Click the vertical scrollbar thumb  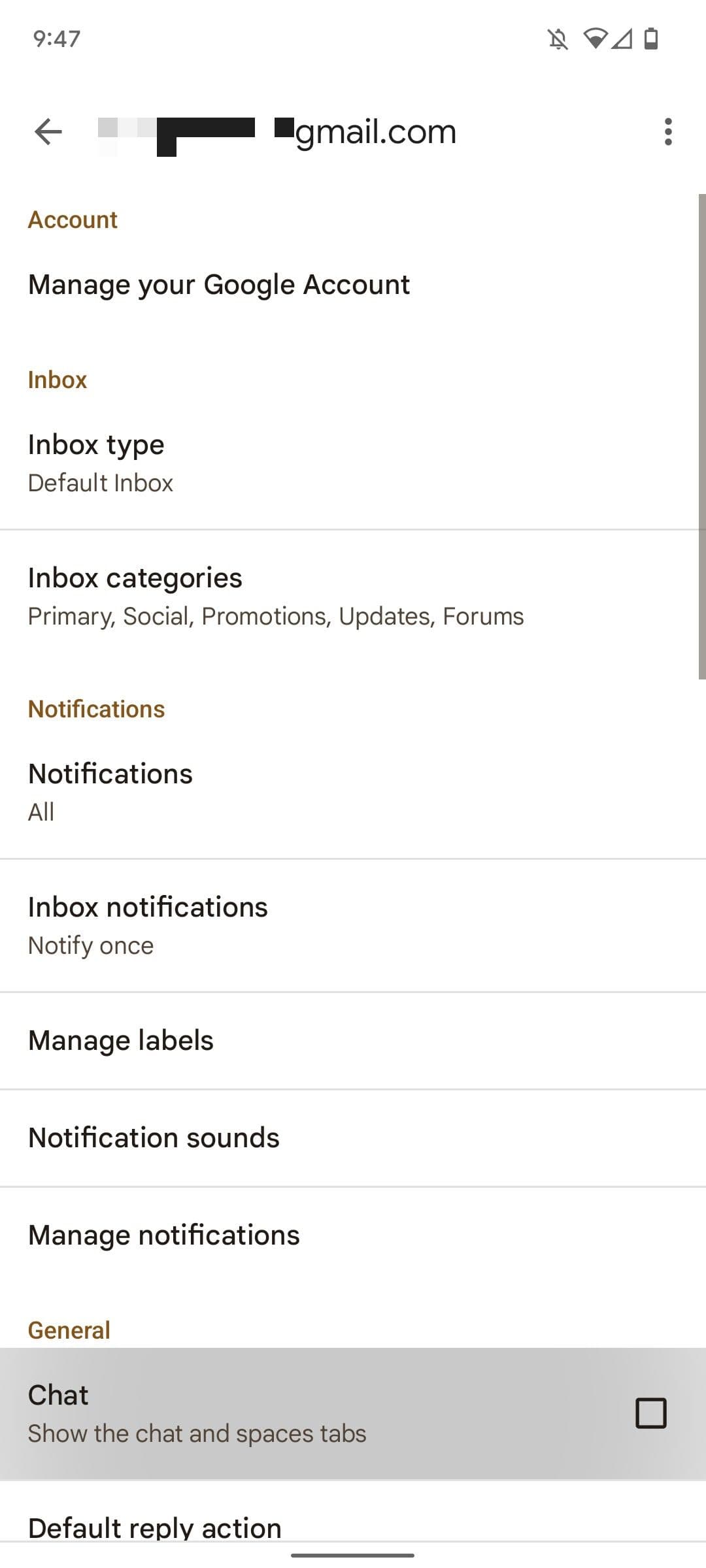[701, 436]
